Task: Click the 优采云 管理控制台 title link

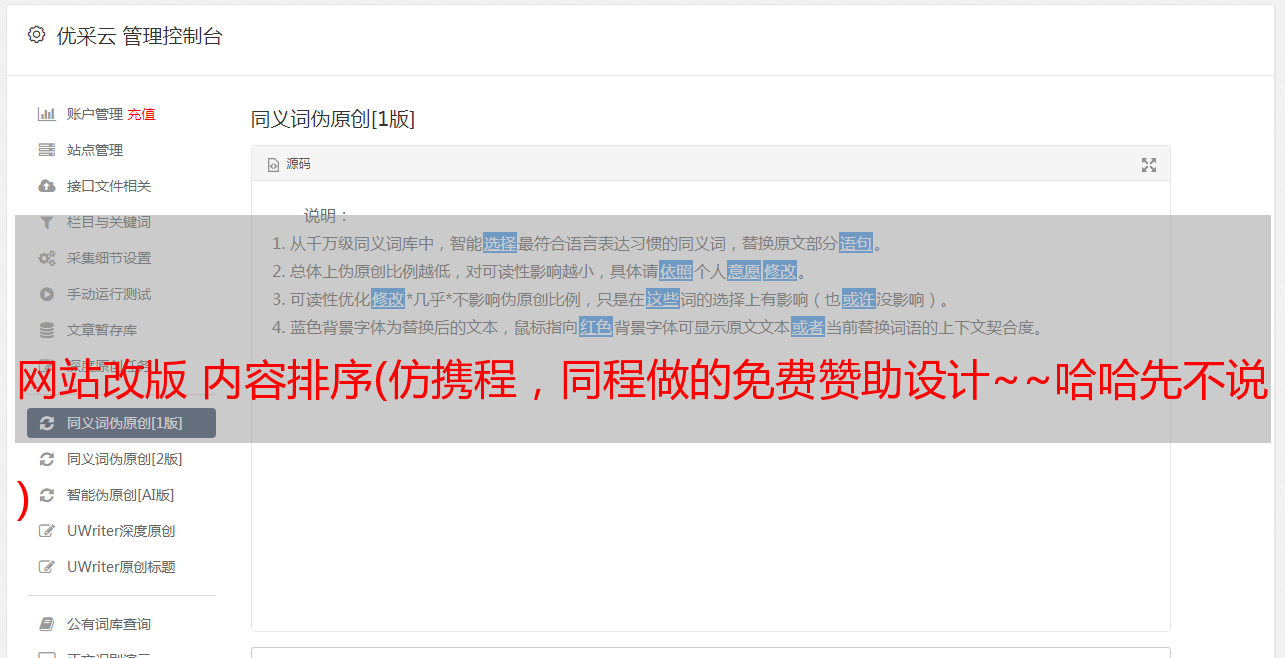Action: (x=139, y=36)
